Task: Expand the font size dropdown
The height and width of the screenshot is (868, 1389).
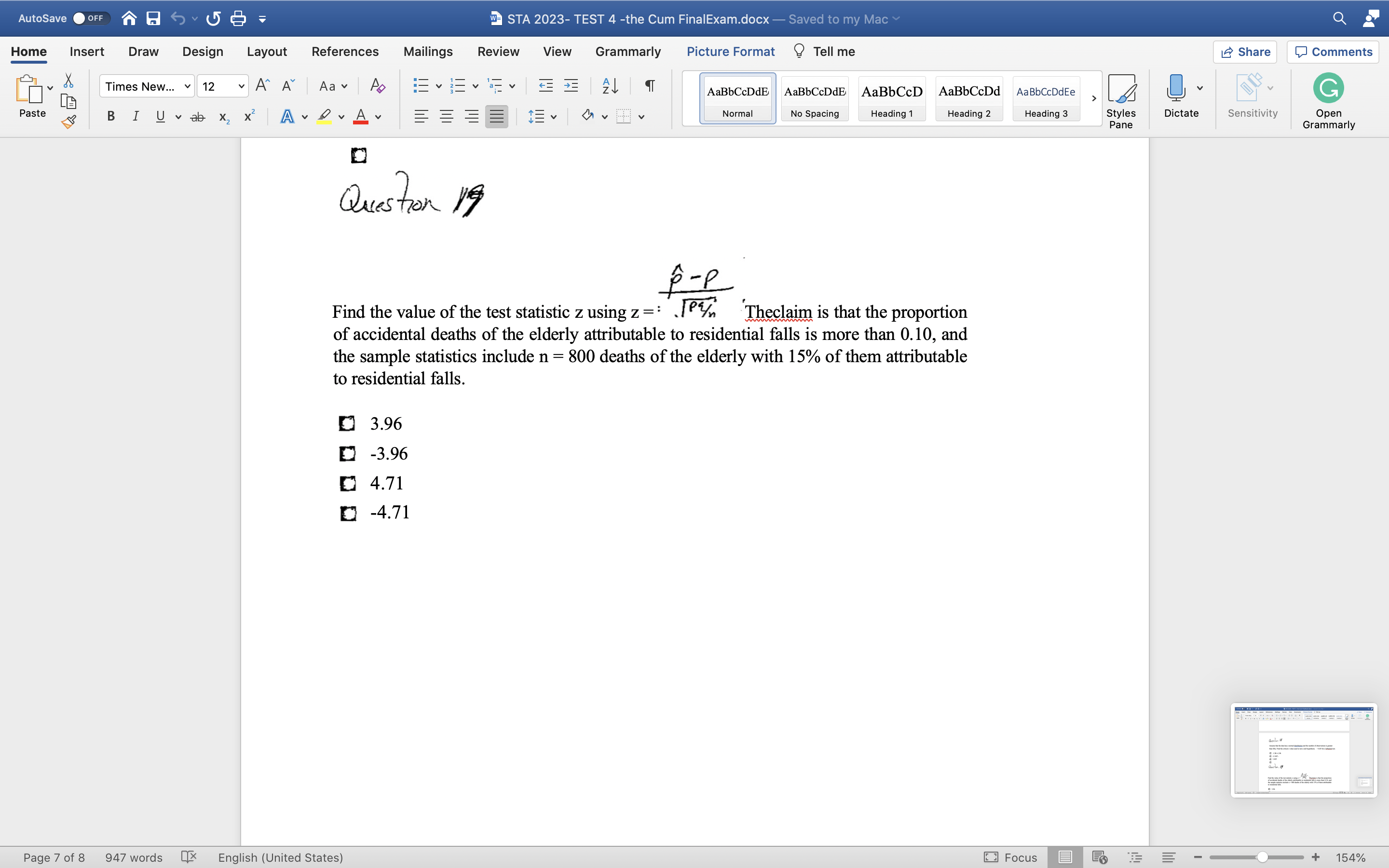Action: [x=241, y=85]
